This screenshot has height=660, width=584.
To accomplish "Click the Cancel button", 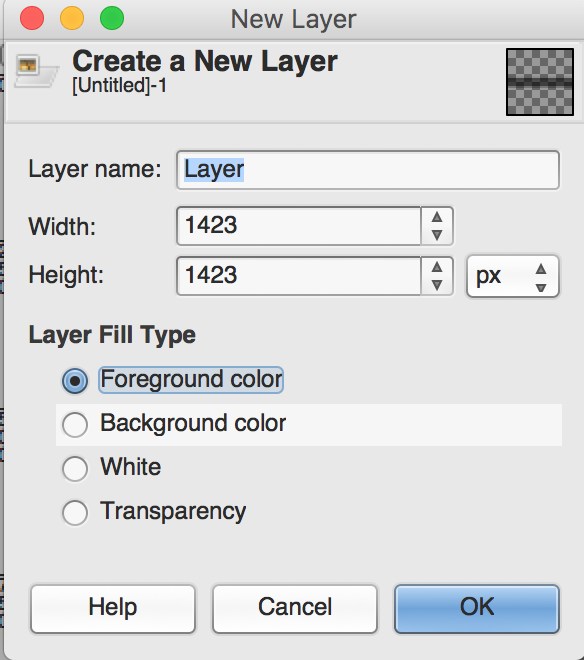I will click(295, 608).
